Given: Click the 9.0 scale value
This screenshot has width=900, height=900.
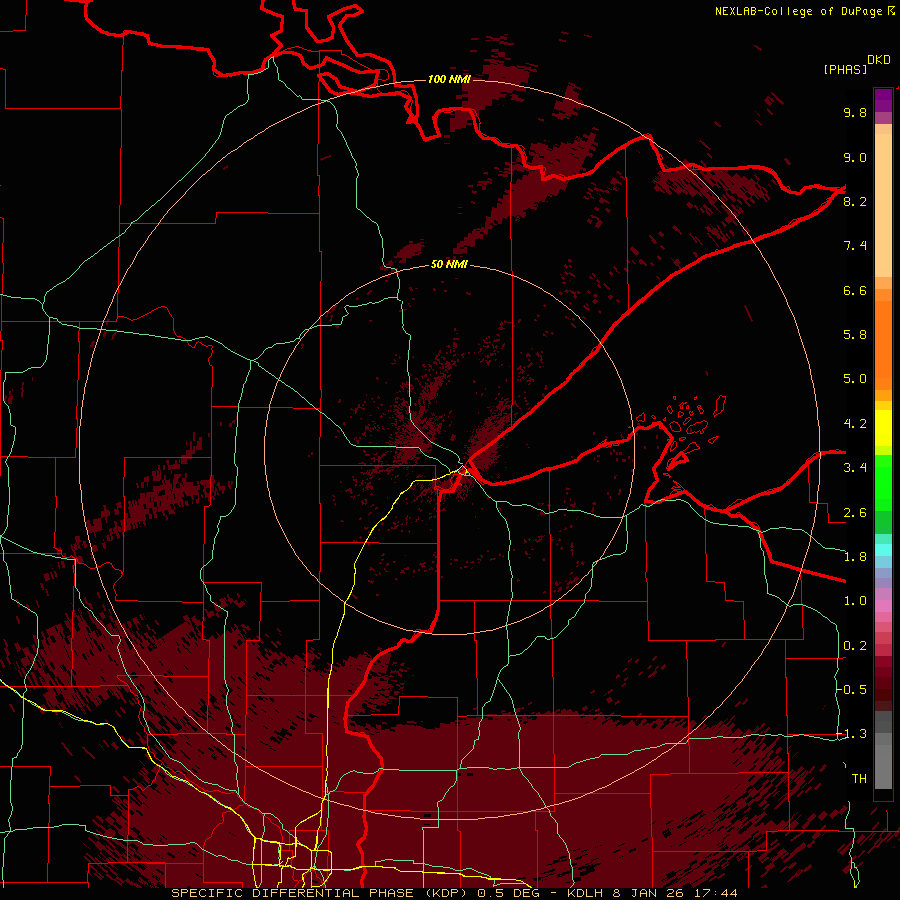Looking at the screenshot, I should point(855,157).
